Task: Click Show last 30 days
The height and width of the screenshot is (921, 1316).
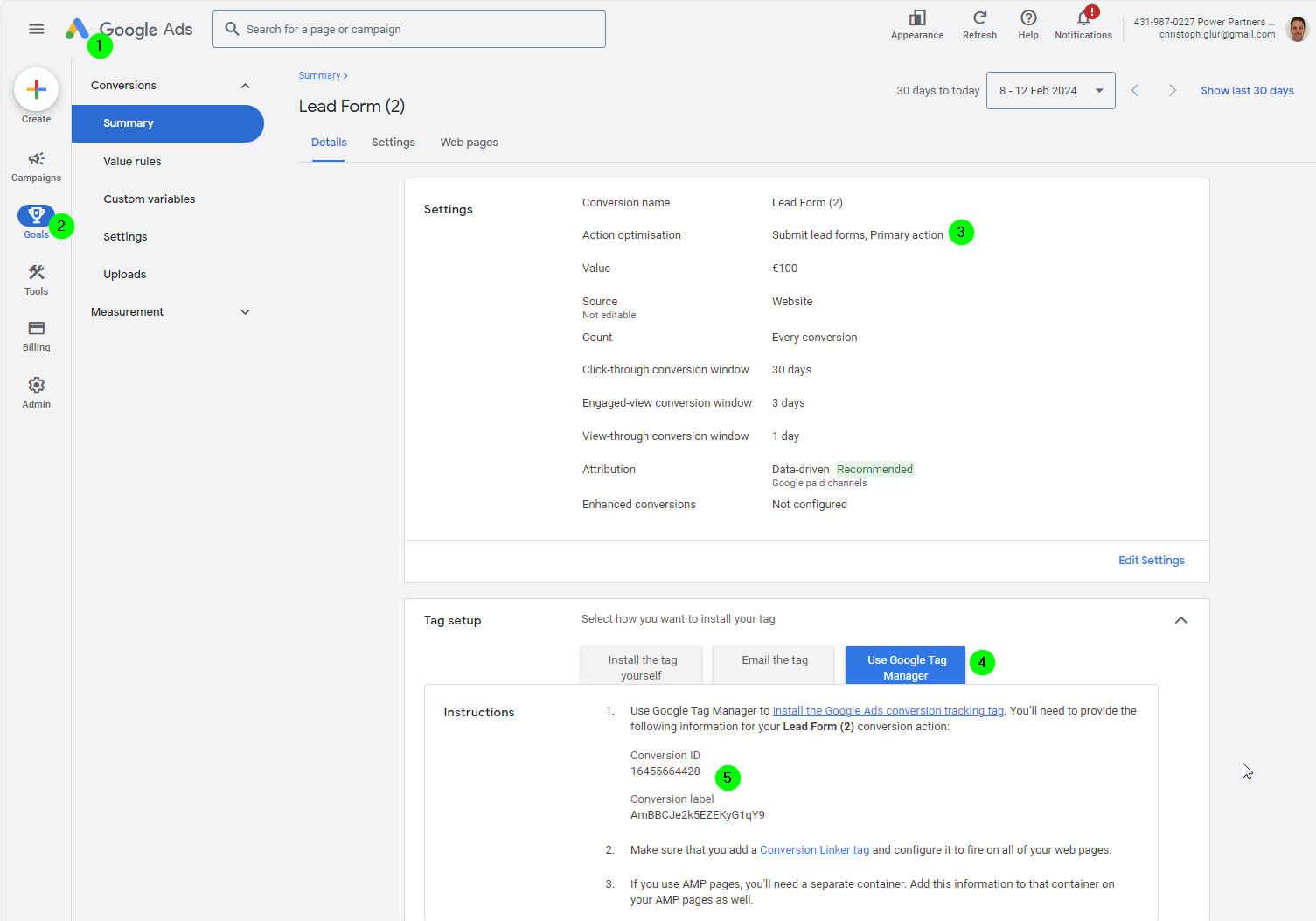Action: click(1247, 91)
